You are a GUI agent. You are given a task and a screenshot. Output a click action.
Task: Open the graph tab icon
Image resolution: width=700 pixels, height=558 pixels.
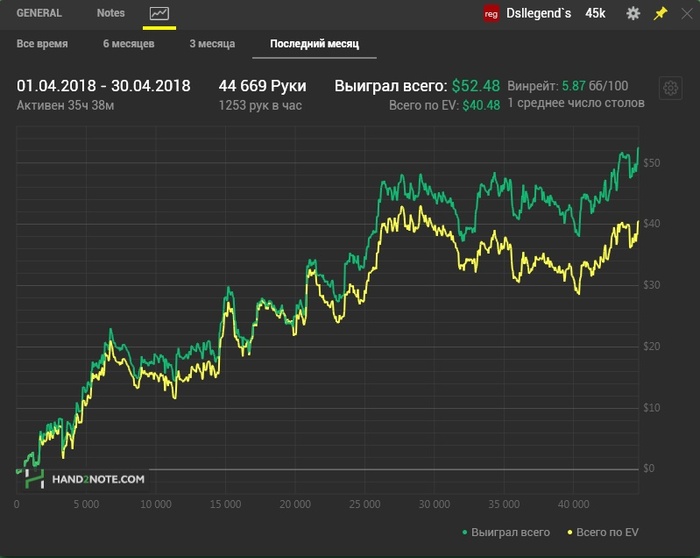159,13
